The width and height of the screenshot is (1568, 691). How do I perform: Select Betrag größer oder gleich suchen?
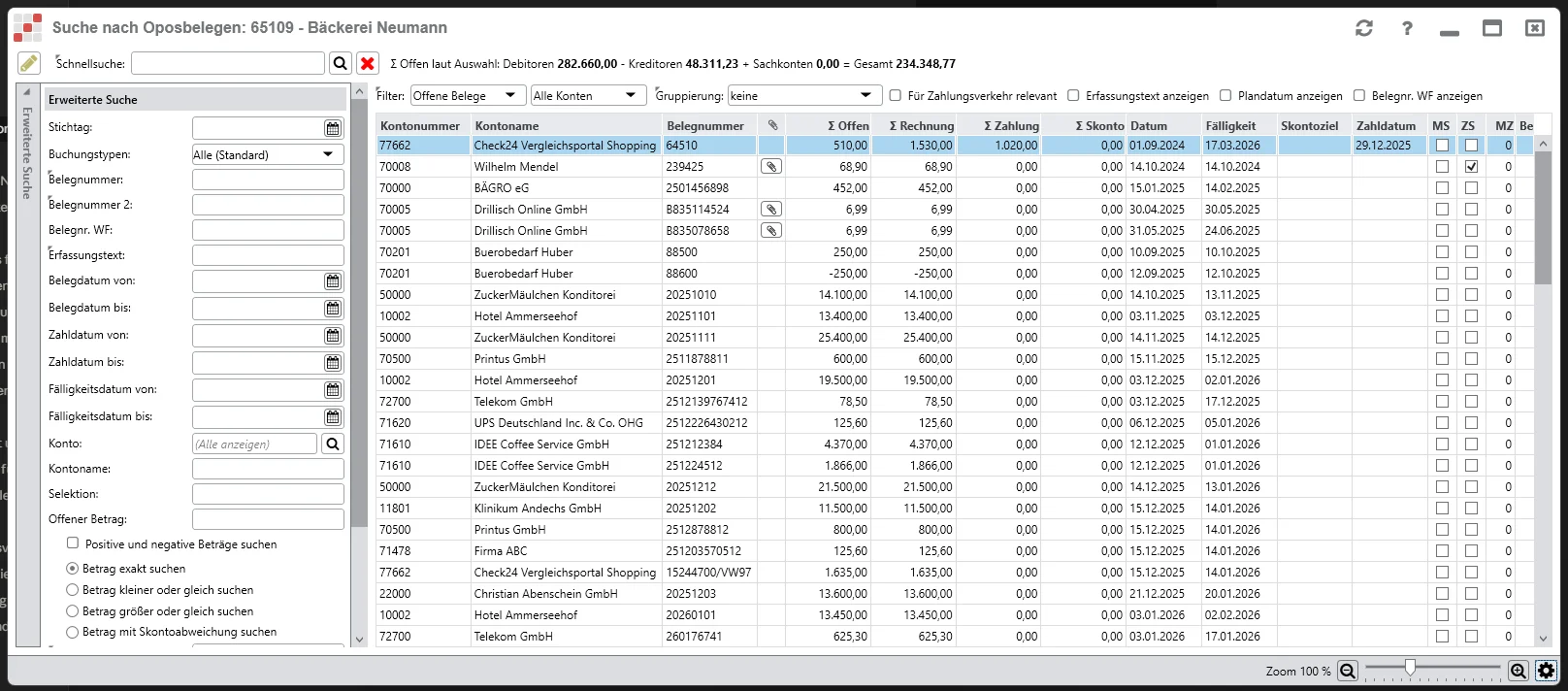pos(72,611)
